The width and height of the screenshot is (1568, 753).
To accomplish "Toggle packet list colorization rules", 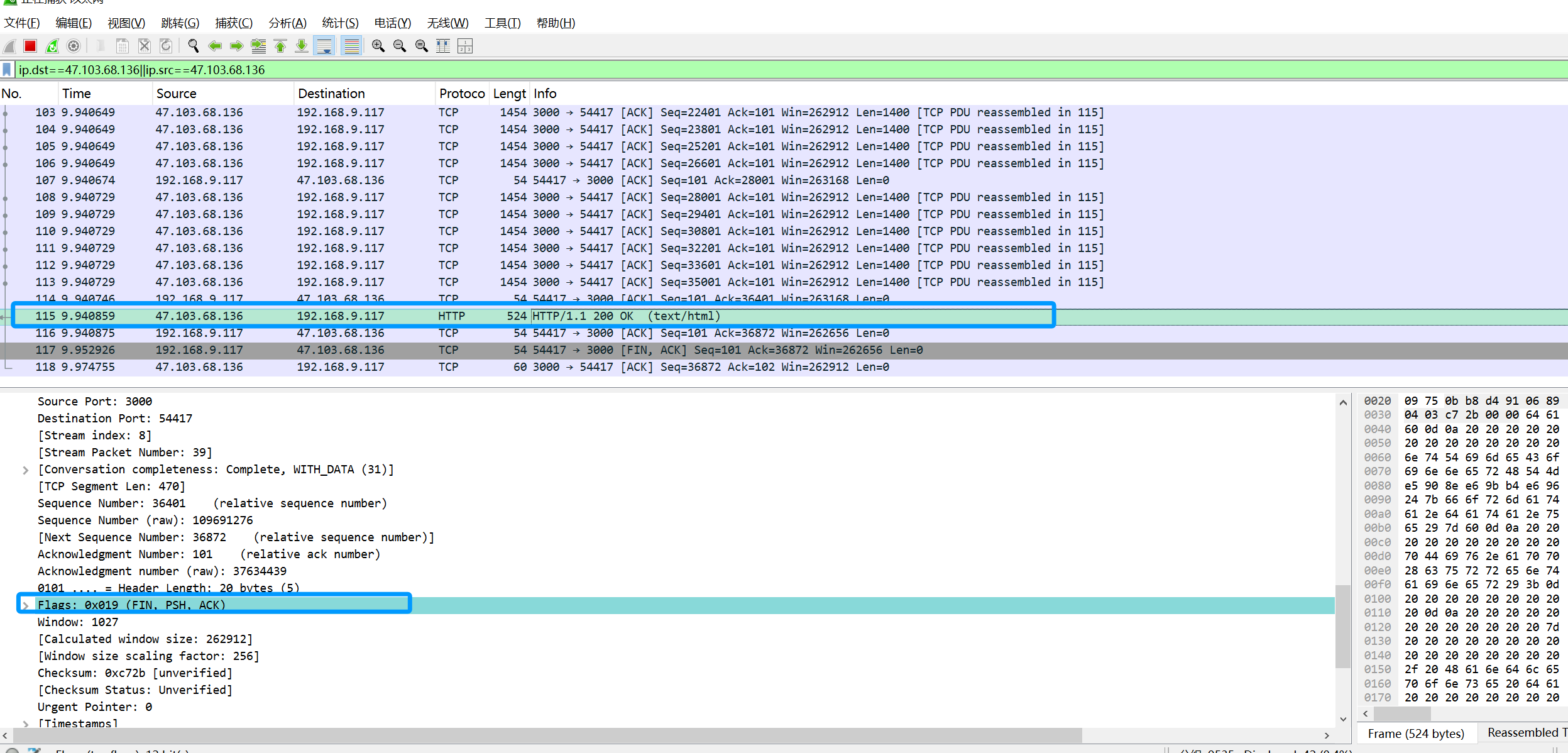I will (x=351, y=46).
